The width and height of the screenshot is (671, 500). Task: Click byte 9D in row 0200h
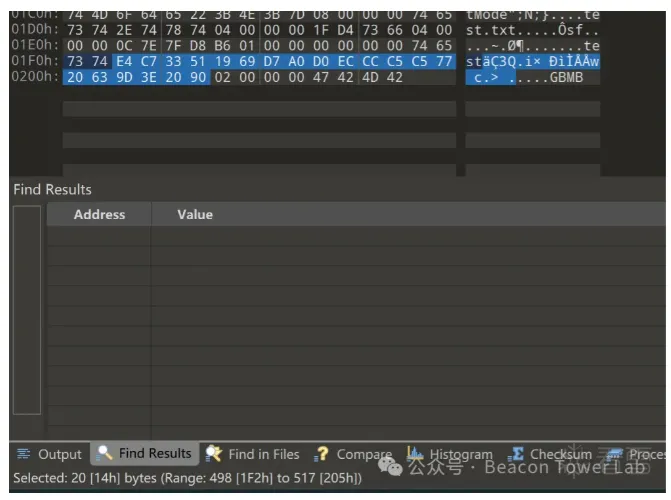pyautogui.click(x=124, y=77)
